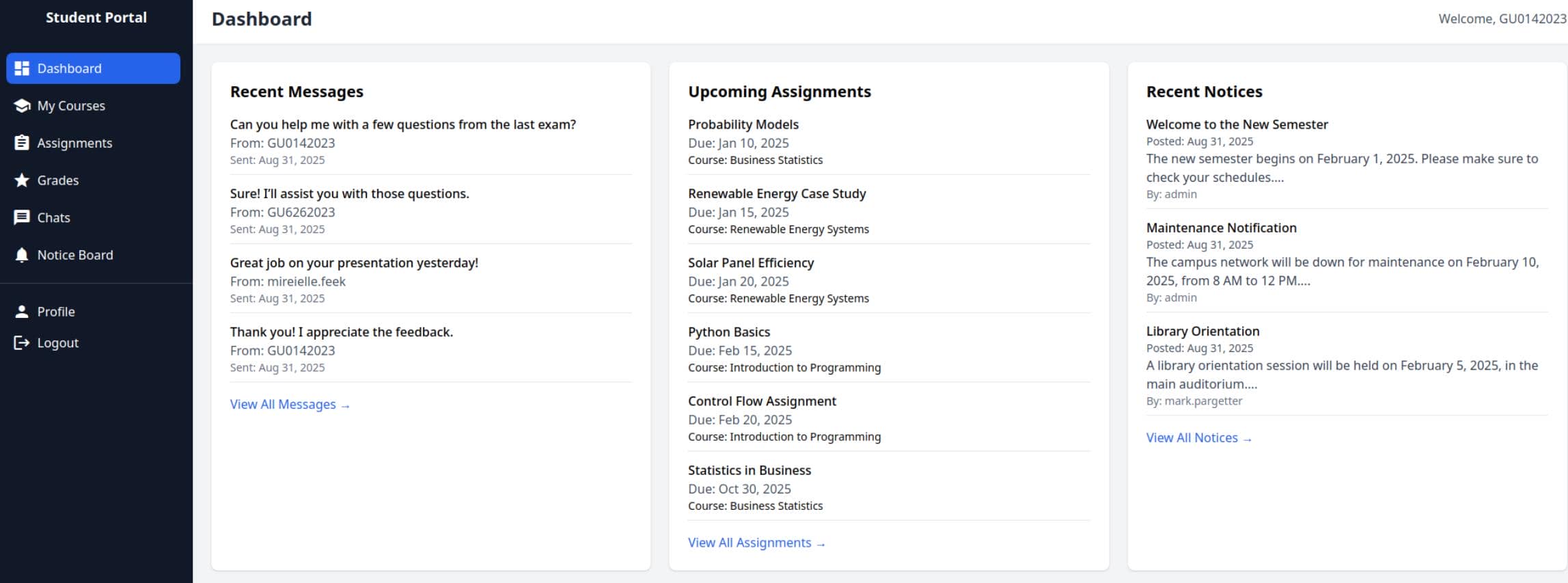Go to the Notice Board page
The width and height of the screenshot is (1568, 583).
pos(75,255)
